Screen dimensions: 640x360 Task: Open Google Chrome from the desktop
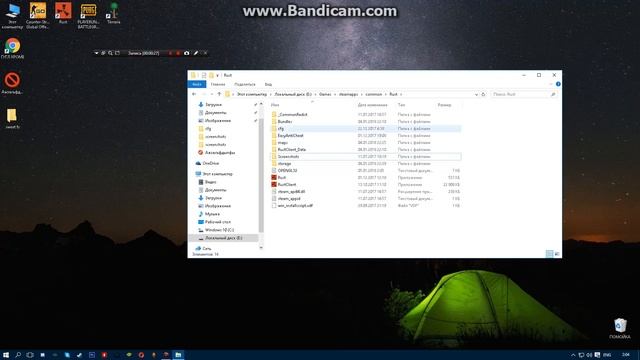click(13, 48)
